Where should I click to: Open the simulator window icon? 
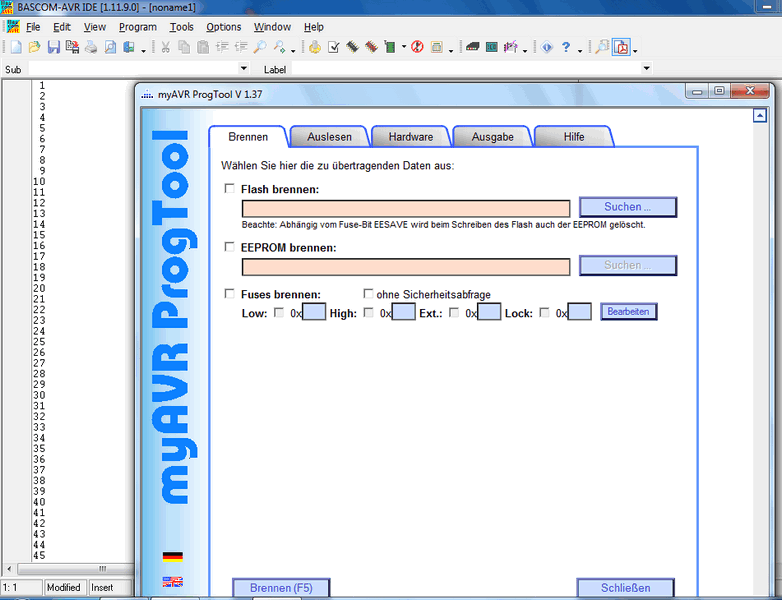(436, 47)
